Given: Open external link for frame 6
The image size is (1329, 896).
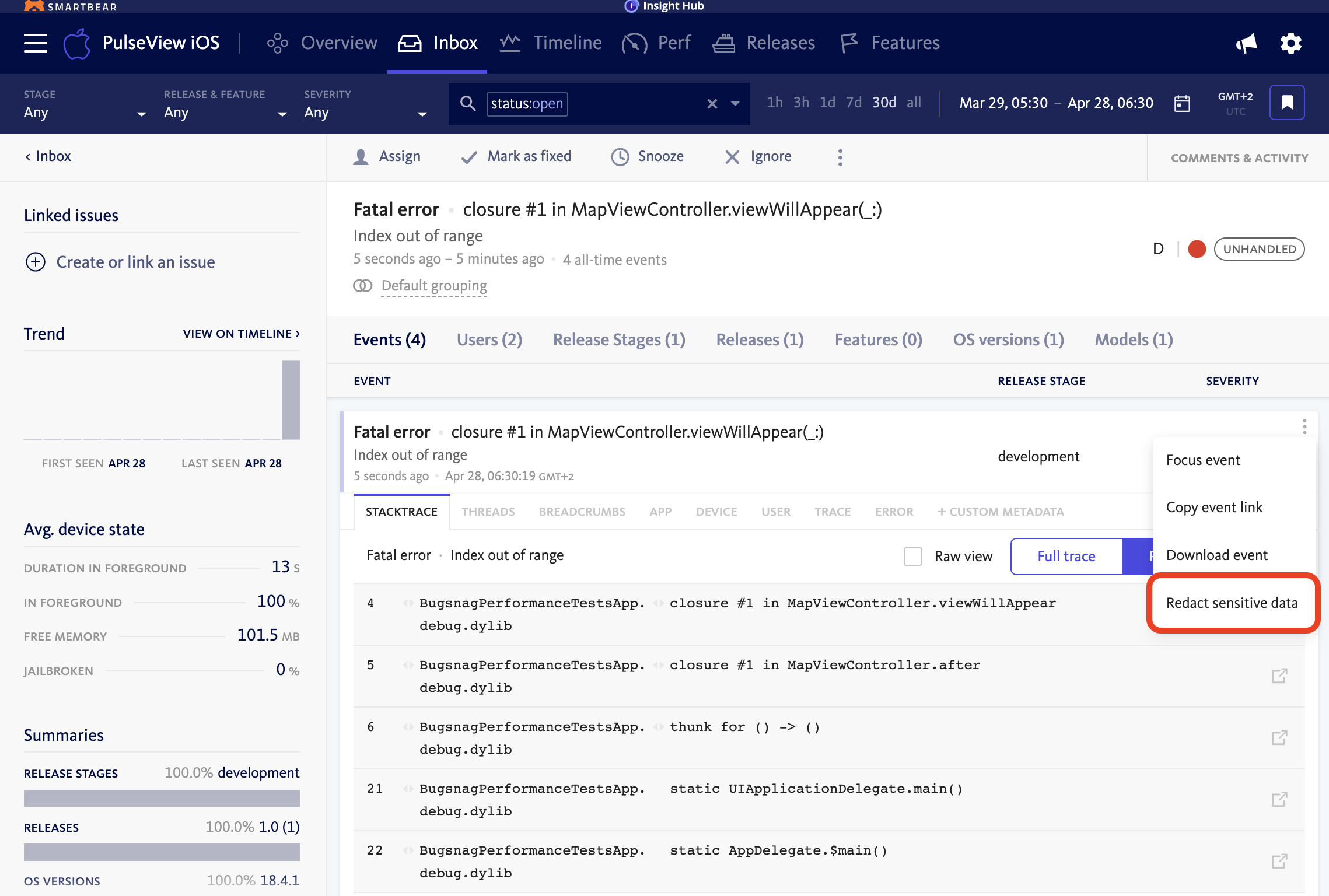Looking at the screenshot, I should [1279, 737].
